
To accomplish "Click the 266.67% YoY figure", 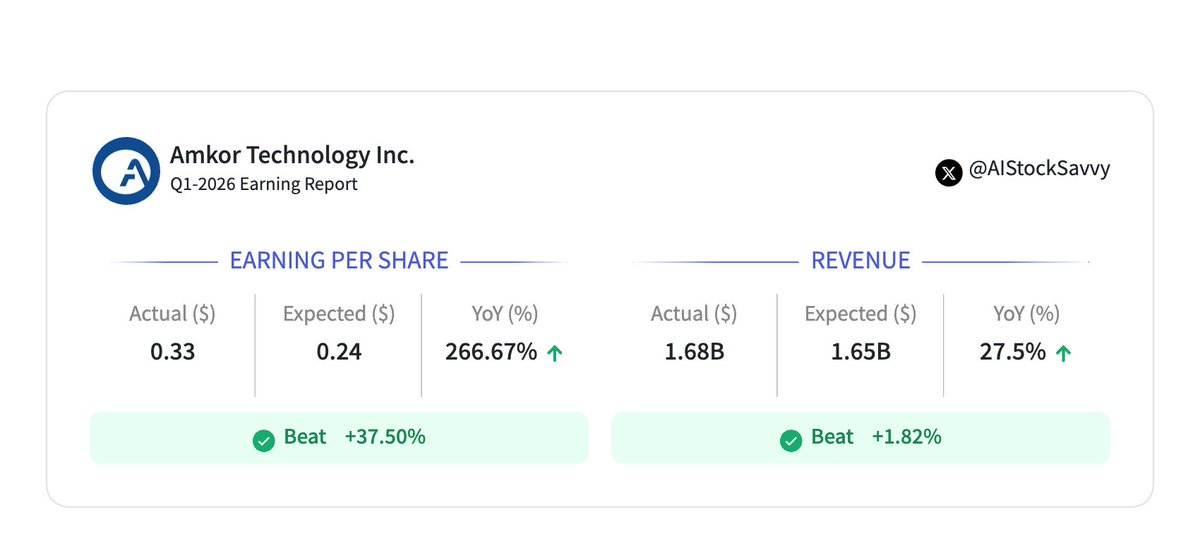I will 491,352.
